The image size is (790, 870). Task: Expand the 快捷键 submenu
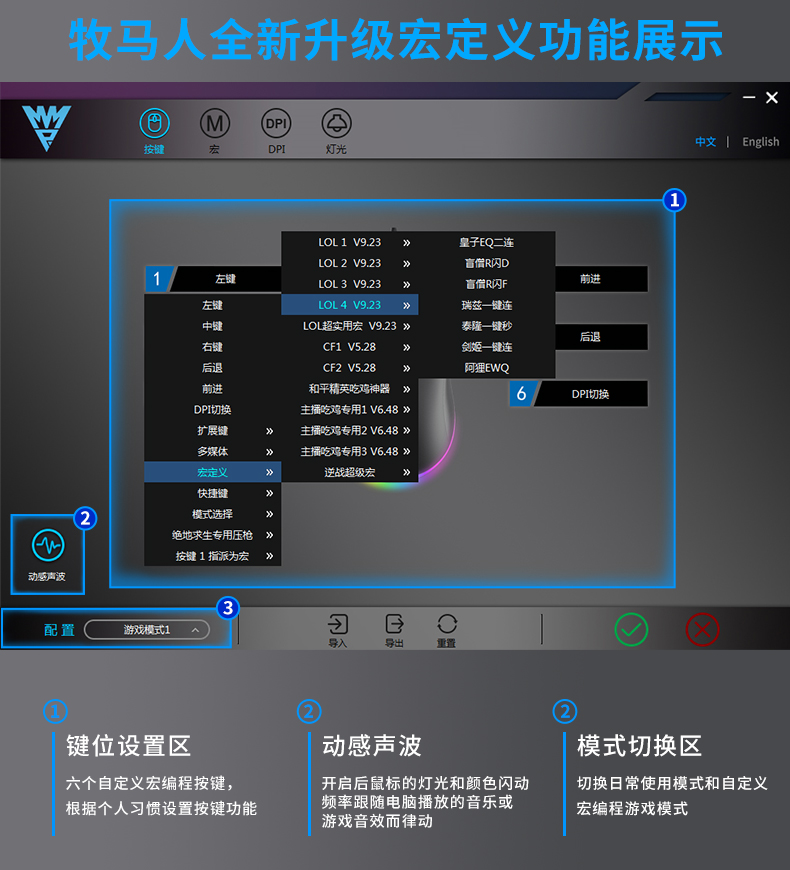pyautogui.click(x=212, y=493)
